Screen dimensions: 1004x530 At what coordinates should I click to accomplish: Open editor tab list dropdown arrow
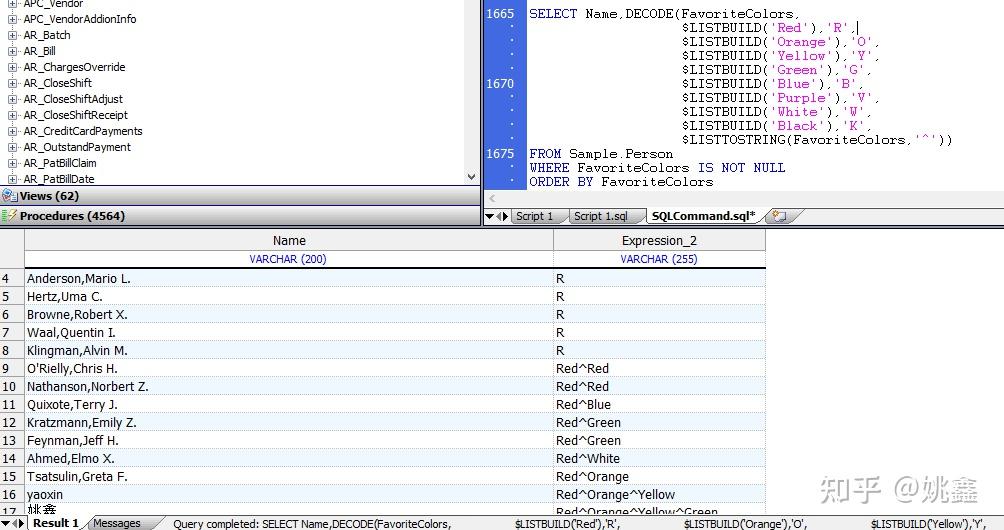click(490, 216)
